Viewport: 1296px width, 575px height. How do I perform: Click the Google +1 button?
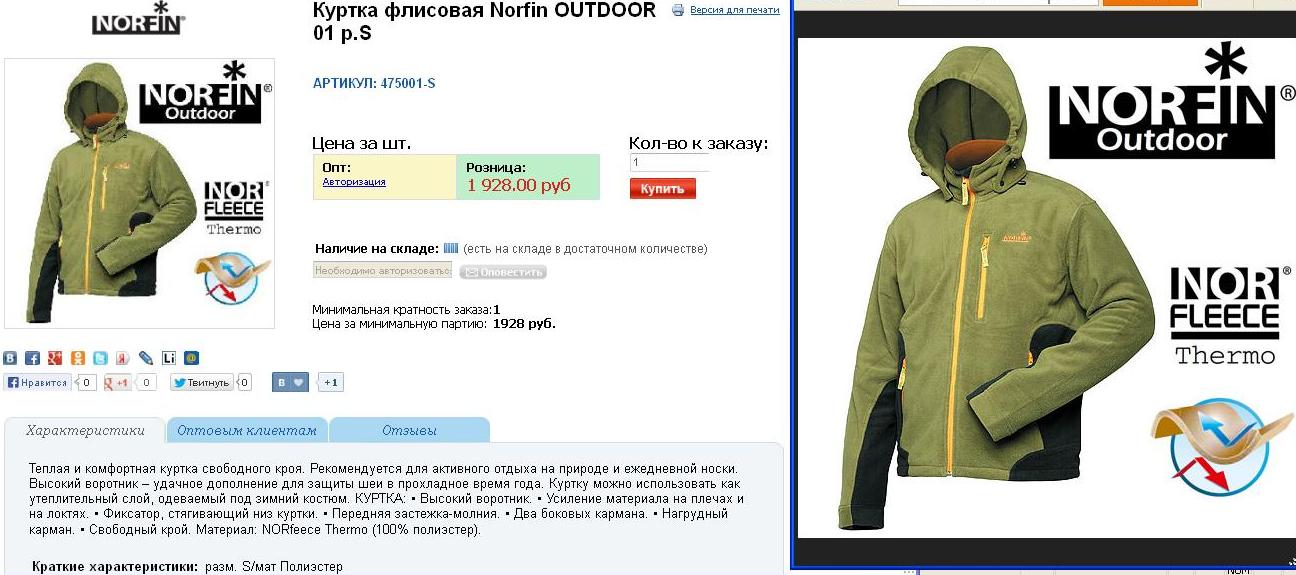pyautogui.click(x=118, y=382)
